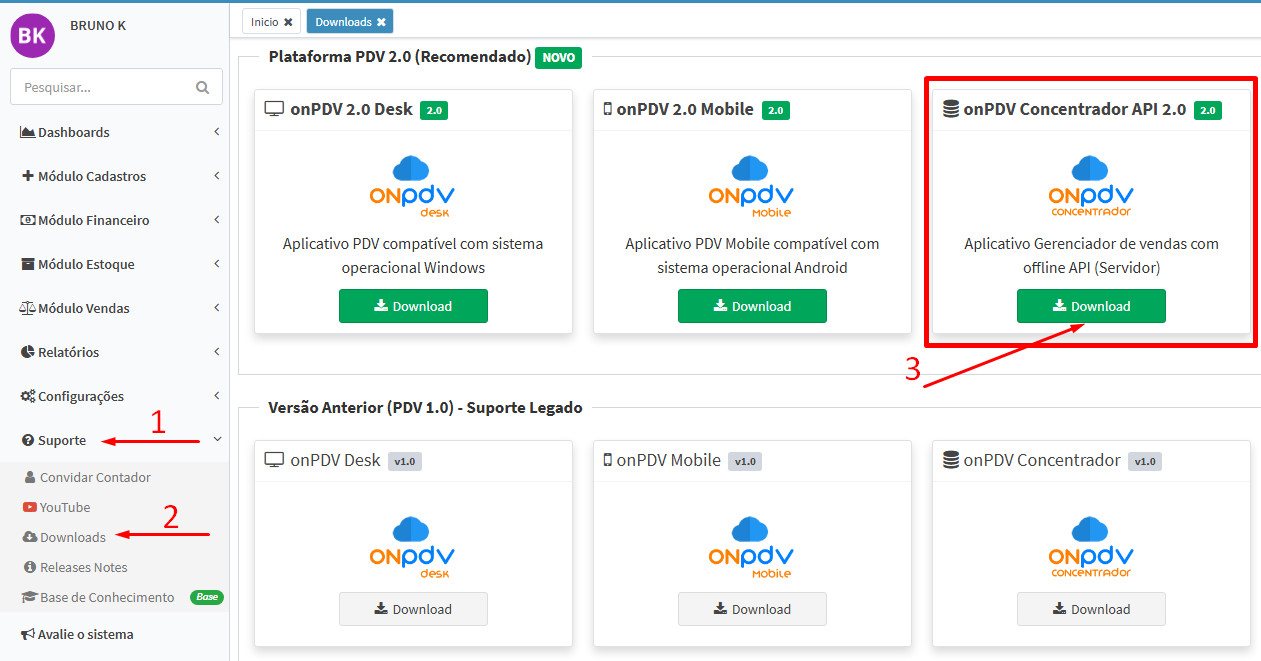Click the green NOVO badge
This screenshot has height=661, width=1261.
click(x=559, y=58)
